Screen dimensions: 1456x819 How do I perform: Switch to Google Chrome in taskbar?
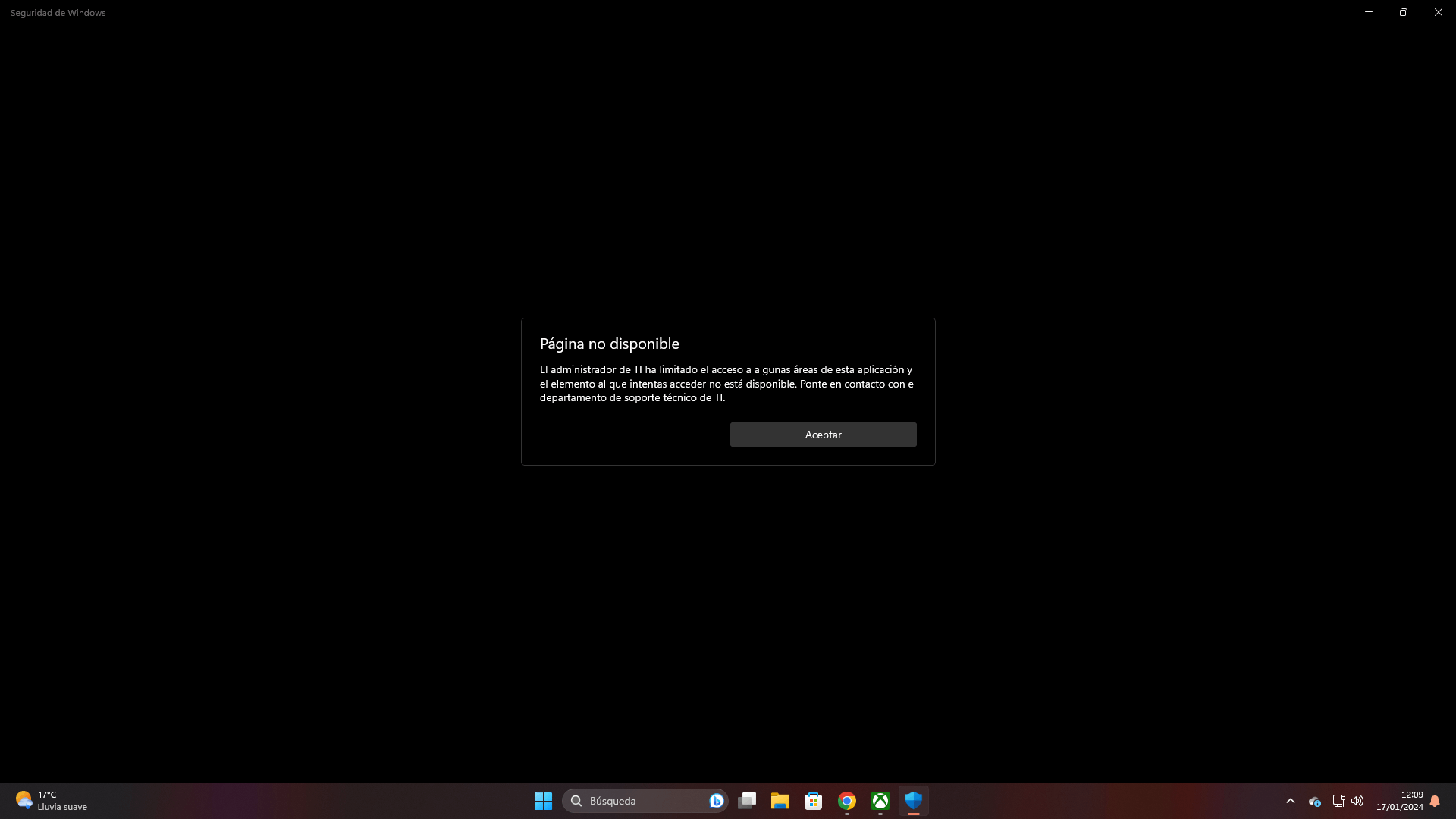[x=847, y=801]
